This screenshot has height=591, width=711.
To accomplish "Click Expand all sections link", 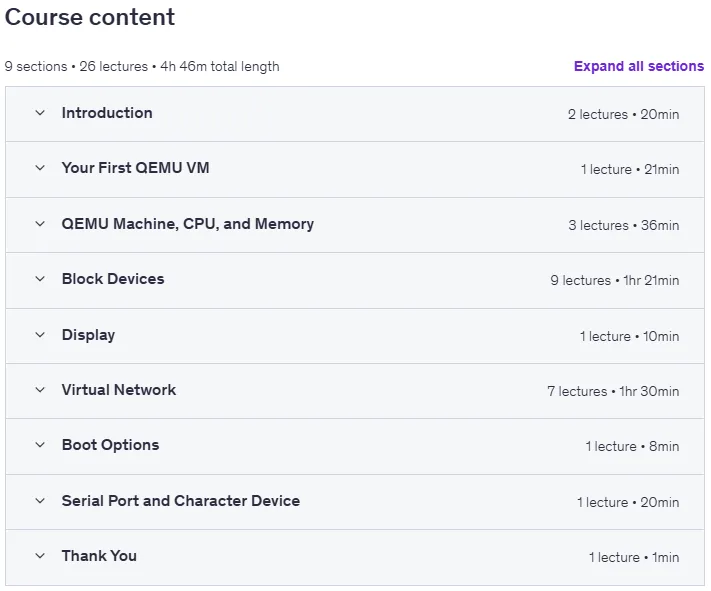I will pyautogui.click(x=639, y=67).
